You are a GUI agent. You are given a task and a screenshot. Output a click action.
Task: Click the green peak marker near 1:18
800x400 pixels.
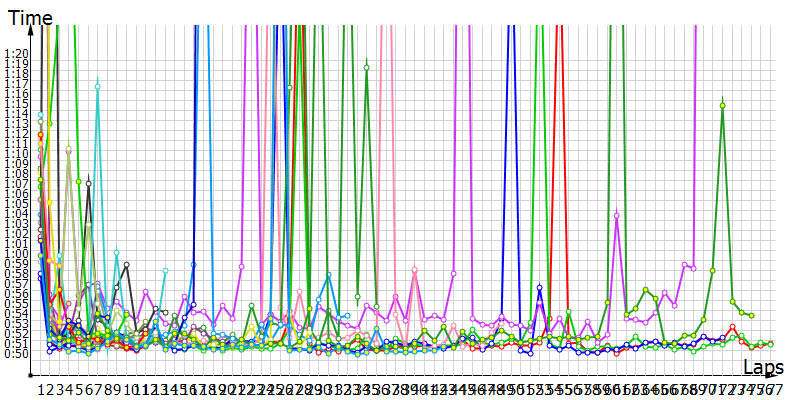coord(367,68)
